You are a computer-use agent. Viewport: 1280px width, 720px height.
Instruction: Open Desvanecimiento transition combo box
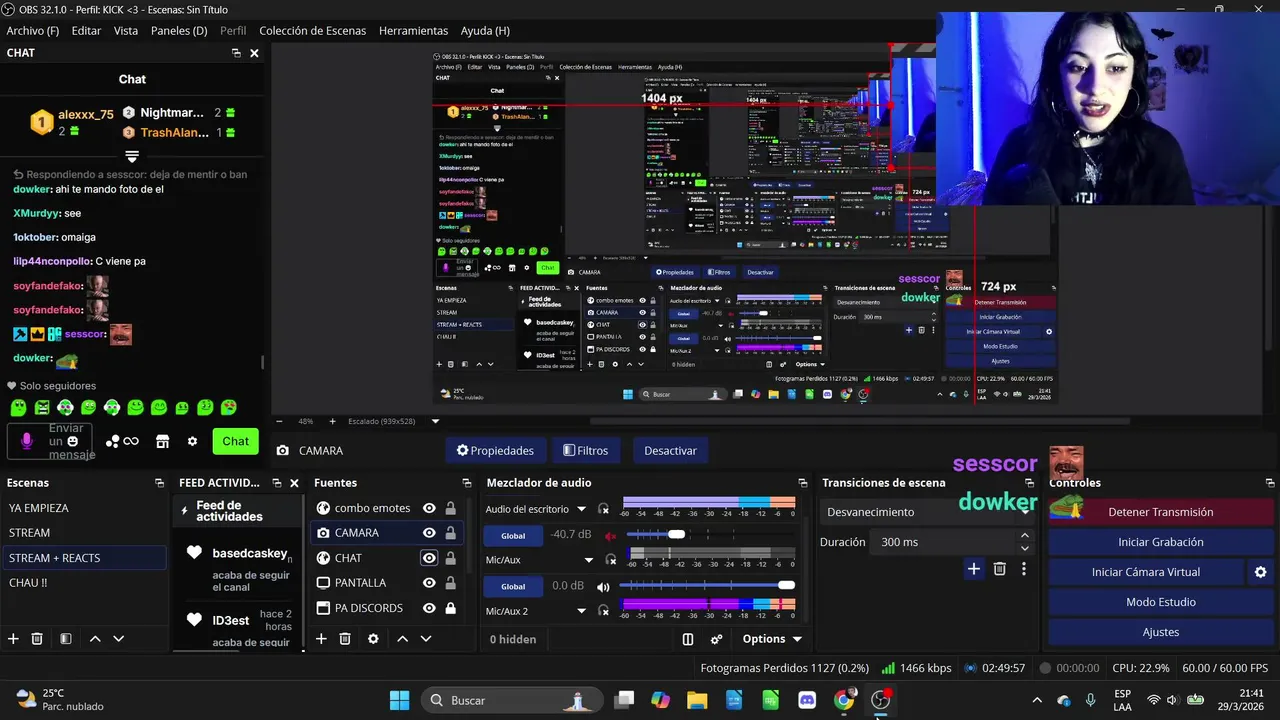click(927, 512)
